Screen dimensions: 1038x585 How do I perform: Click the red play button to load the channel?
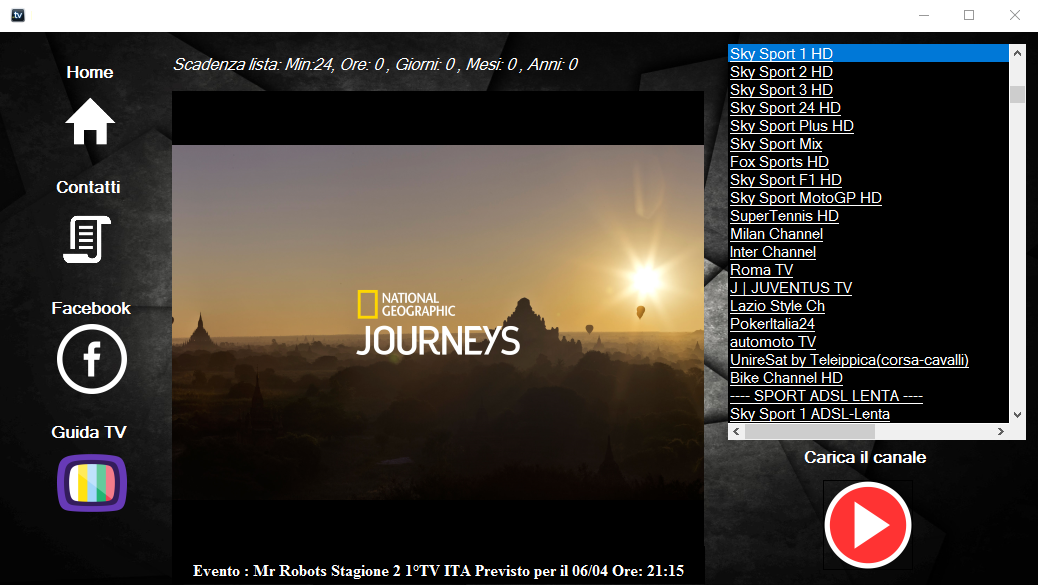[x=868, y=525]
